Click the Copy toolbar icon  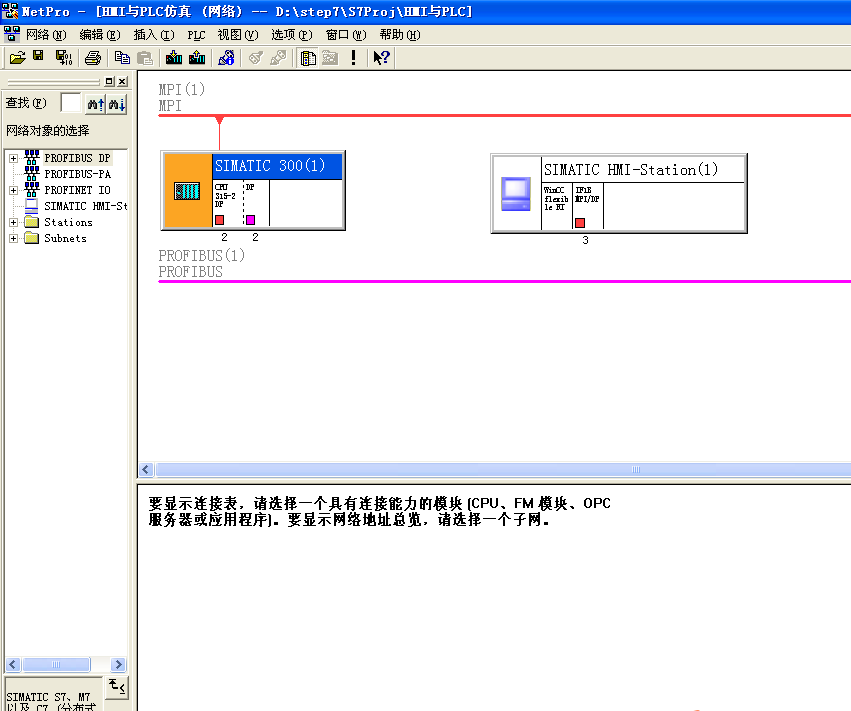pyautogui.click(x=122, y=58)
